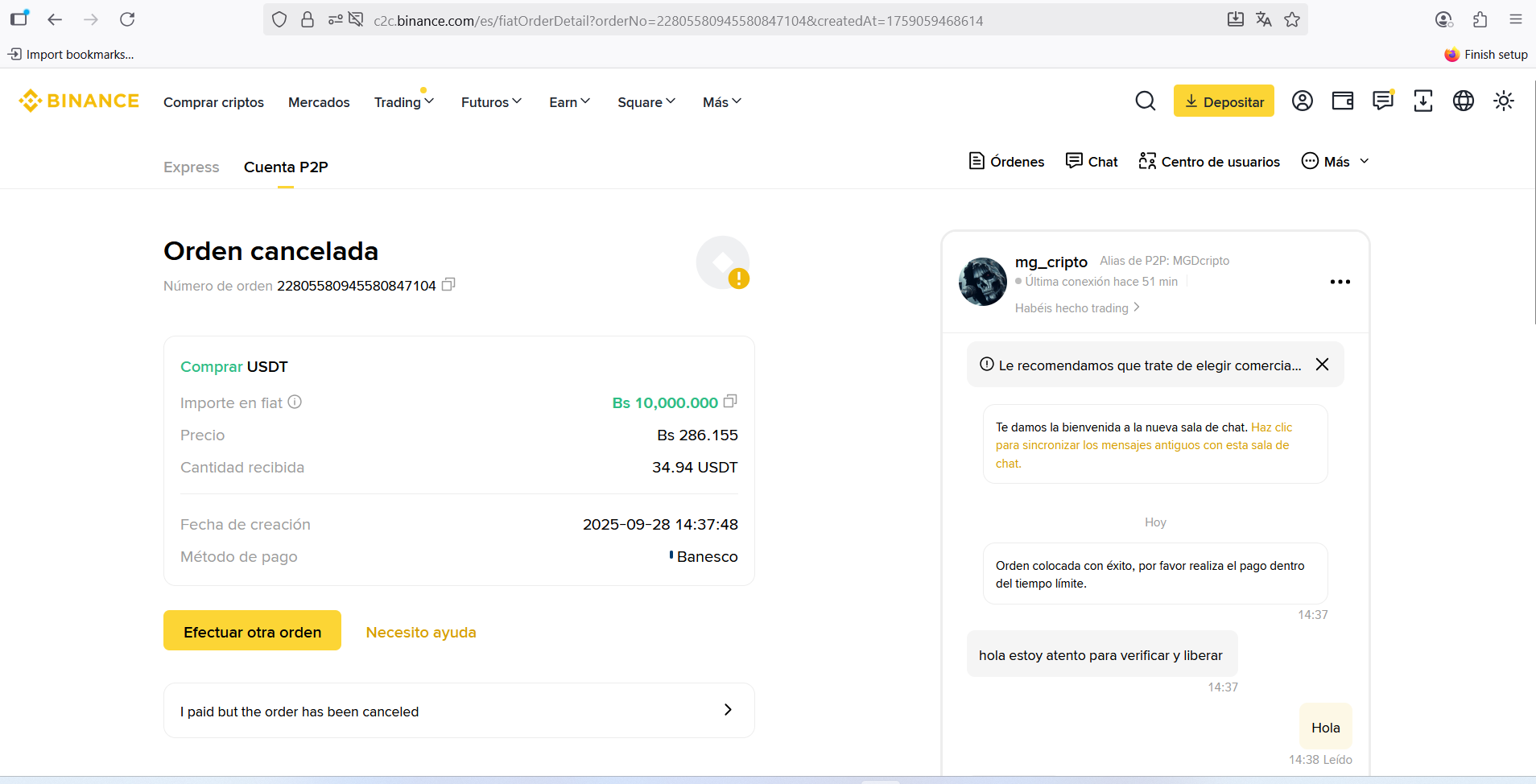Open the wallet icon in header
The width and height of the screenshot is (1536, 784).
pyautogui.click(x=1343, y=101)
